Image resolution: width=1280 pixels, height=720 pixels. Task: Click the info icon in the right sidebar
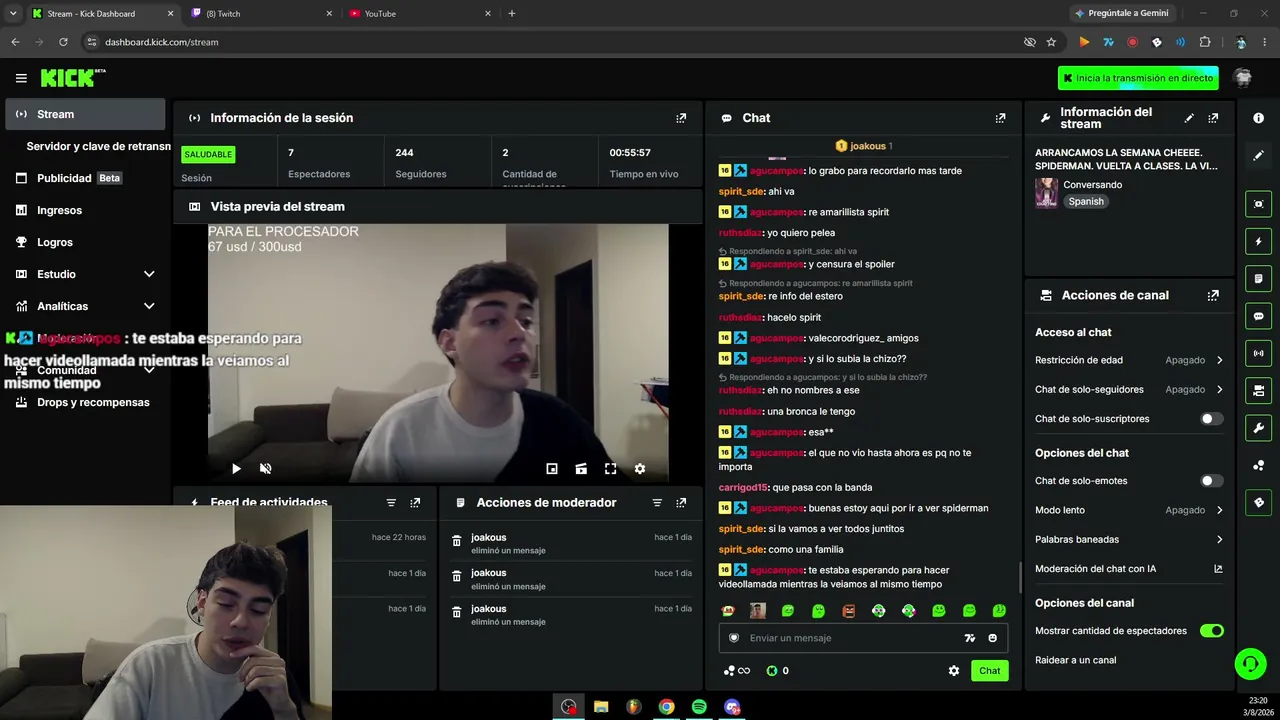pyautogui.click(x=1259, y=118)
